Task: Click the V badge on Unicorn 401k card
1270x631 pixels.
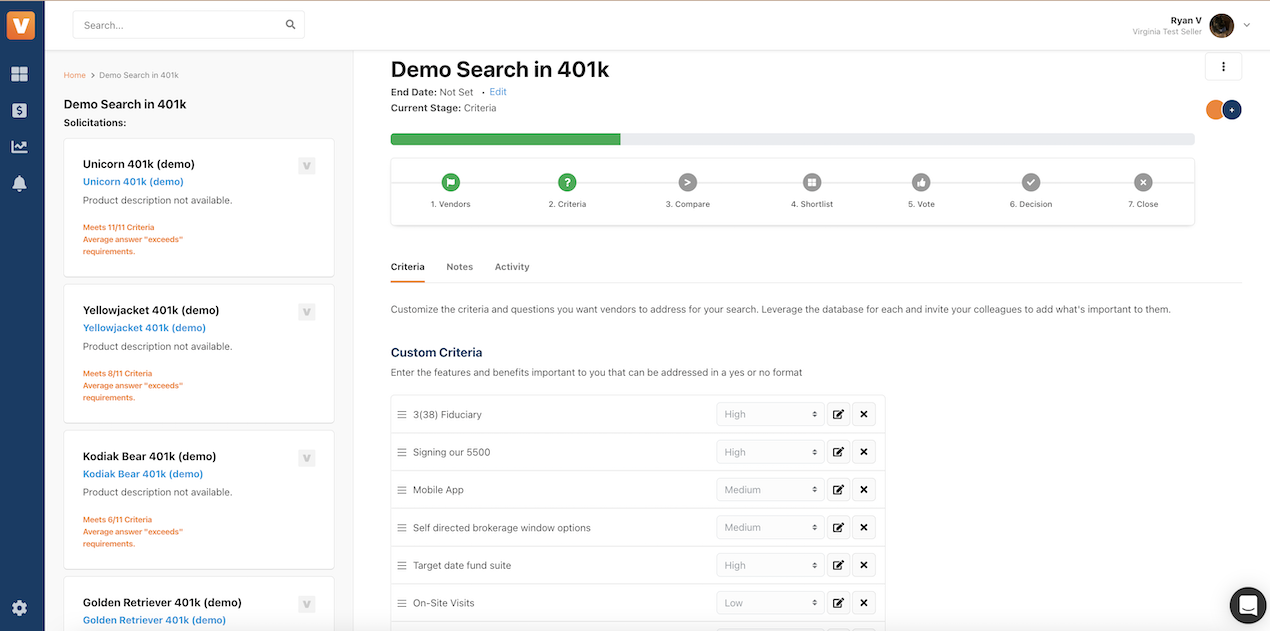Action: click(x=307, y=166)
